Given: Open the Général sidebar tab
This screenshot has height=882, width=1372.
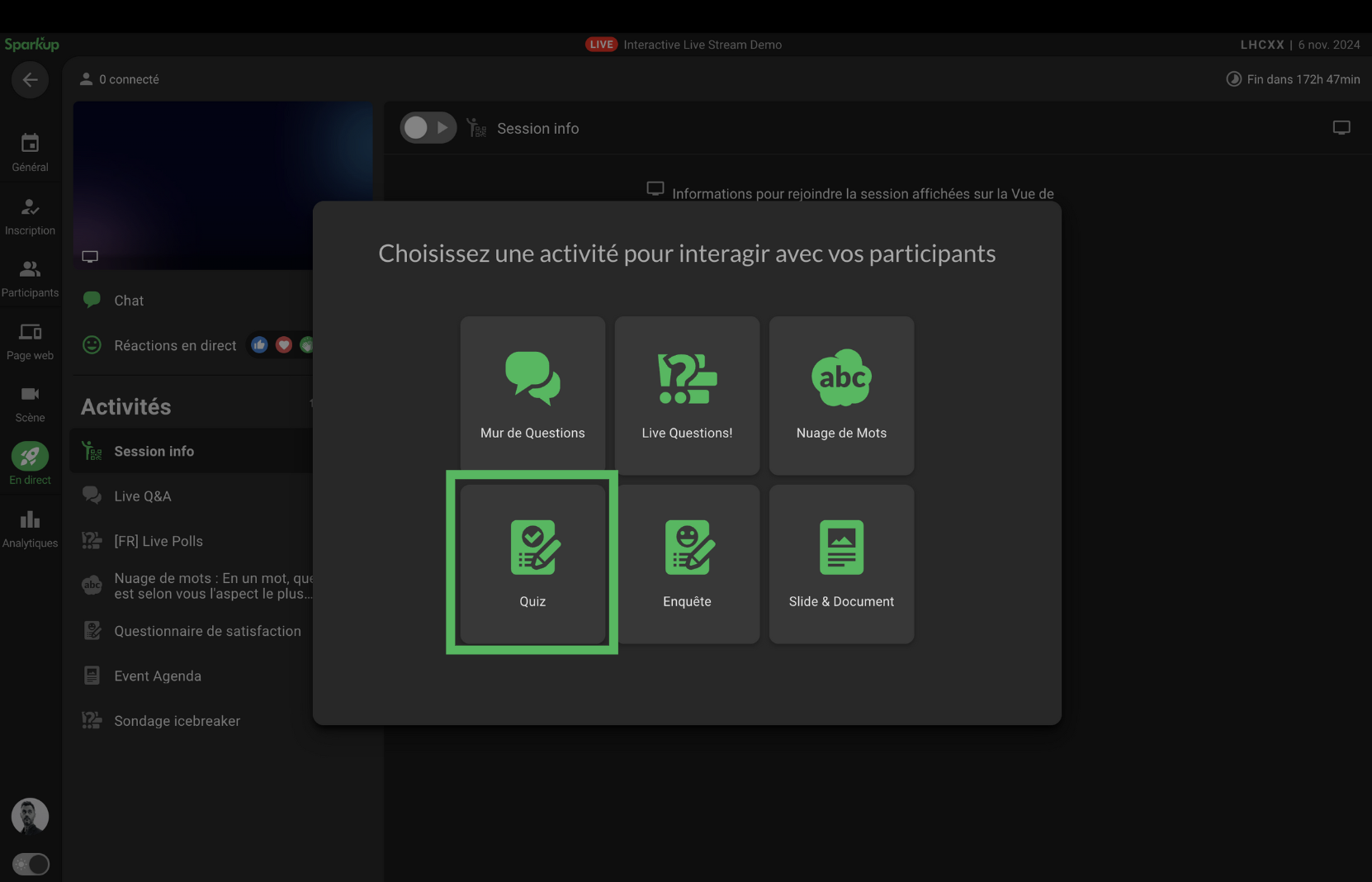Looking at the screenshot, I should click(31, 153).
